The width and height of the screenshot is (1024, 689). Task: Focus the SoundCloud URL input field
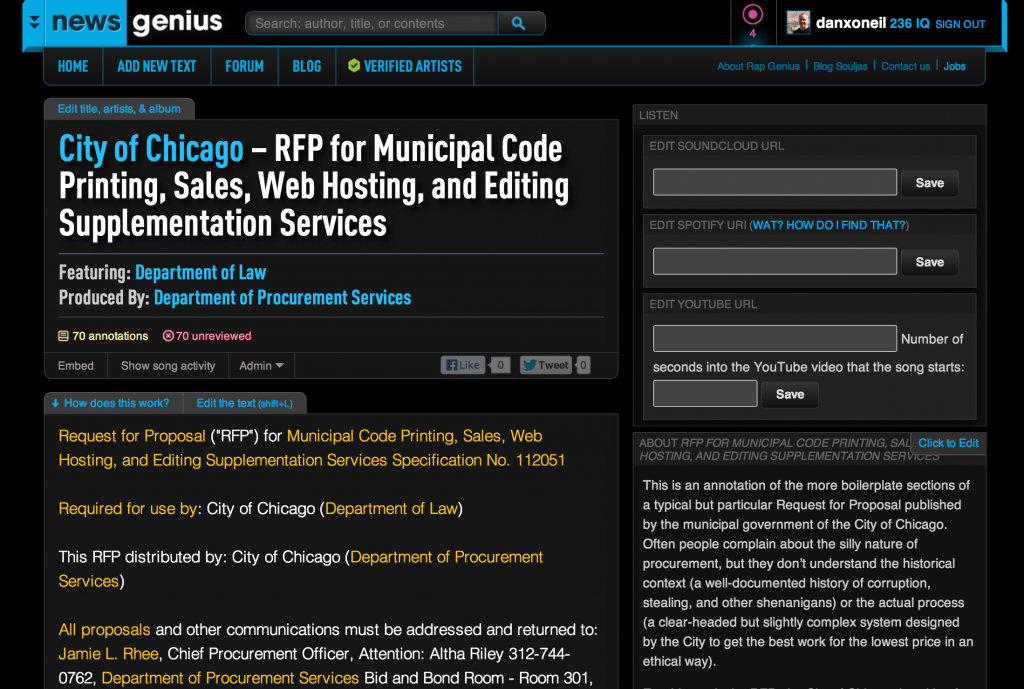(775, 182)
